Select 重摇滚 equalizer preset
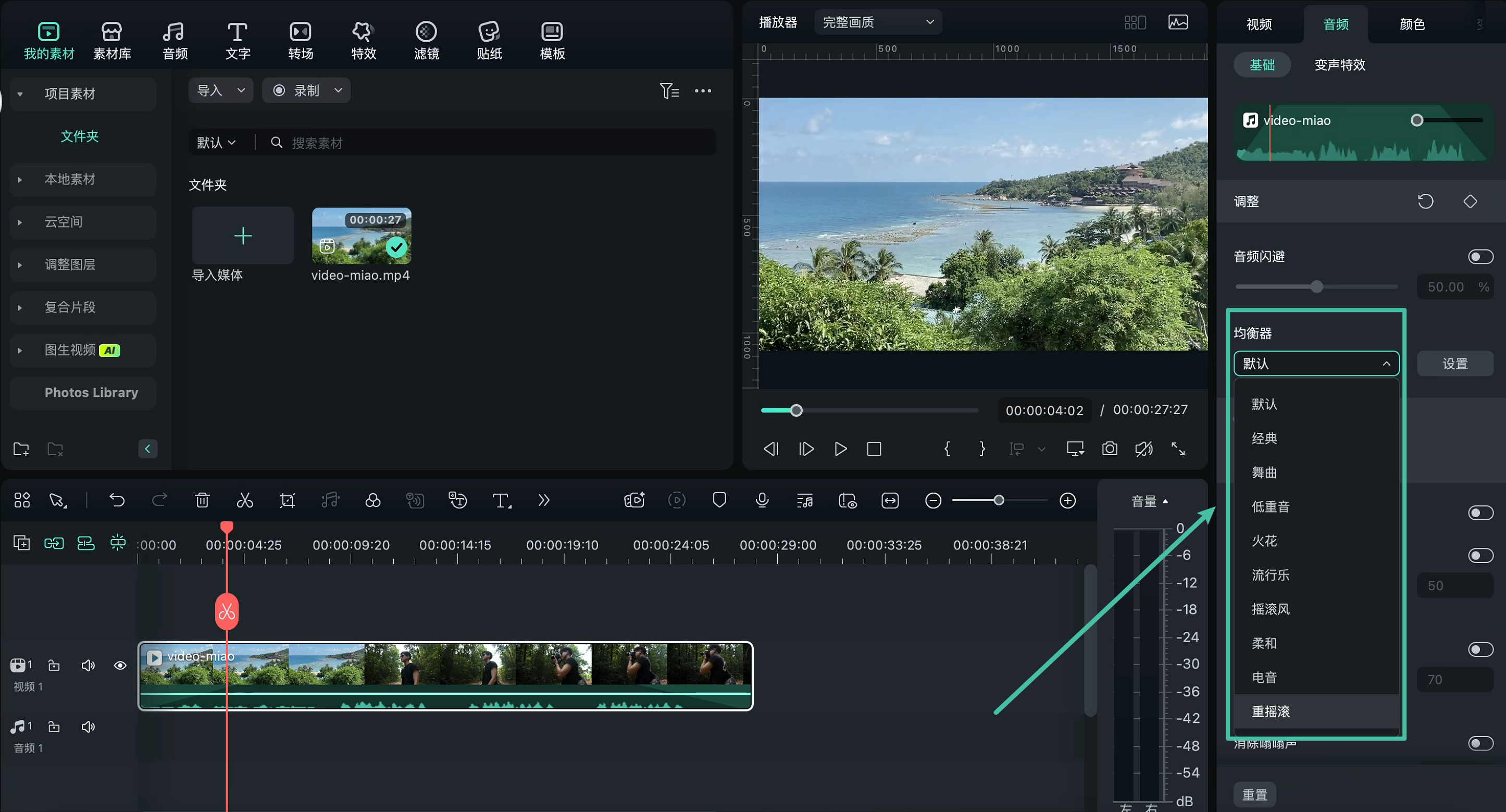 pyautogui.click(x=1316, y=711)
